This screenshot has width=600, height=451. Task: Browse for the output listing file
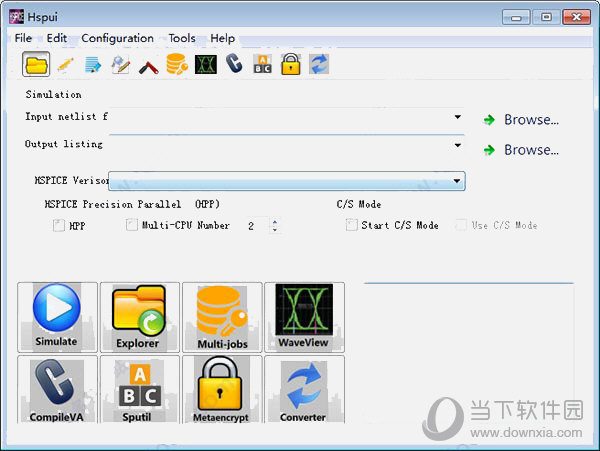pyautogui.click(x=521, y=150)
